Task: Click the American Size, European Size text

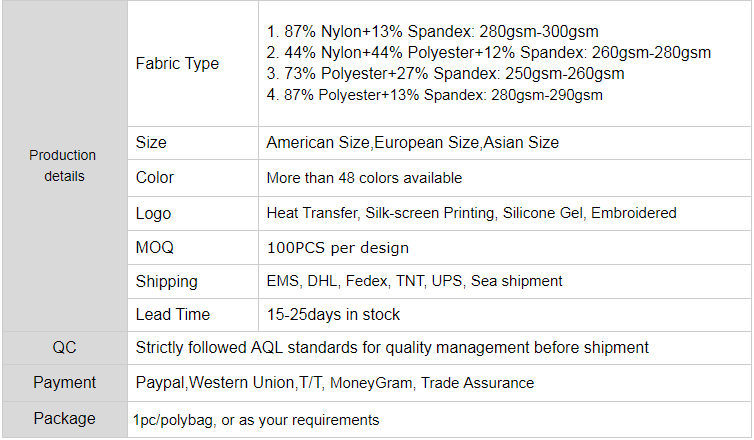Action: pos(412,143)
